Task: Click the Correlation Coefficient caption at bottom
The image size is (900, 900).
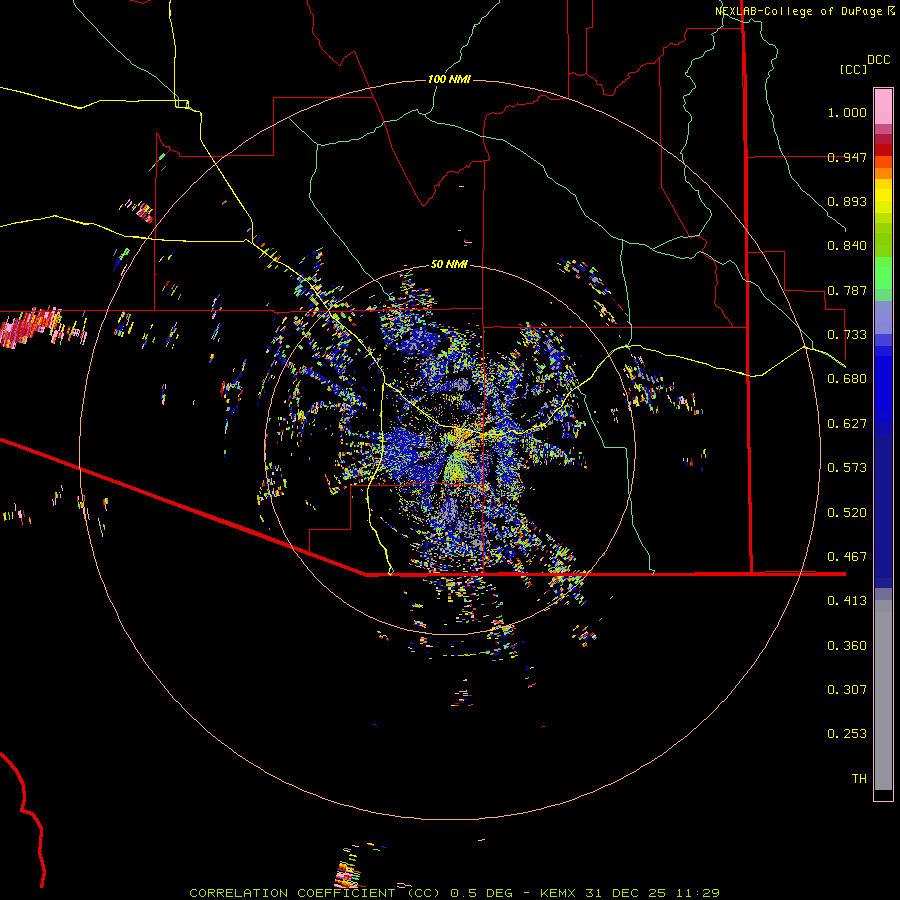Action: point(455,893)
